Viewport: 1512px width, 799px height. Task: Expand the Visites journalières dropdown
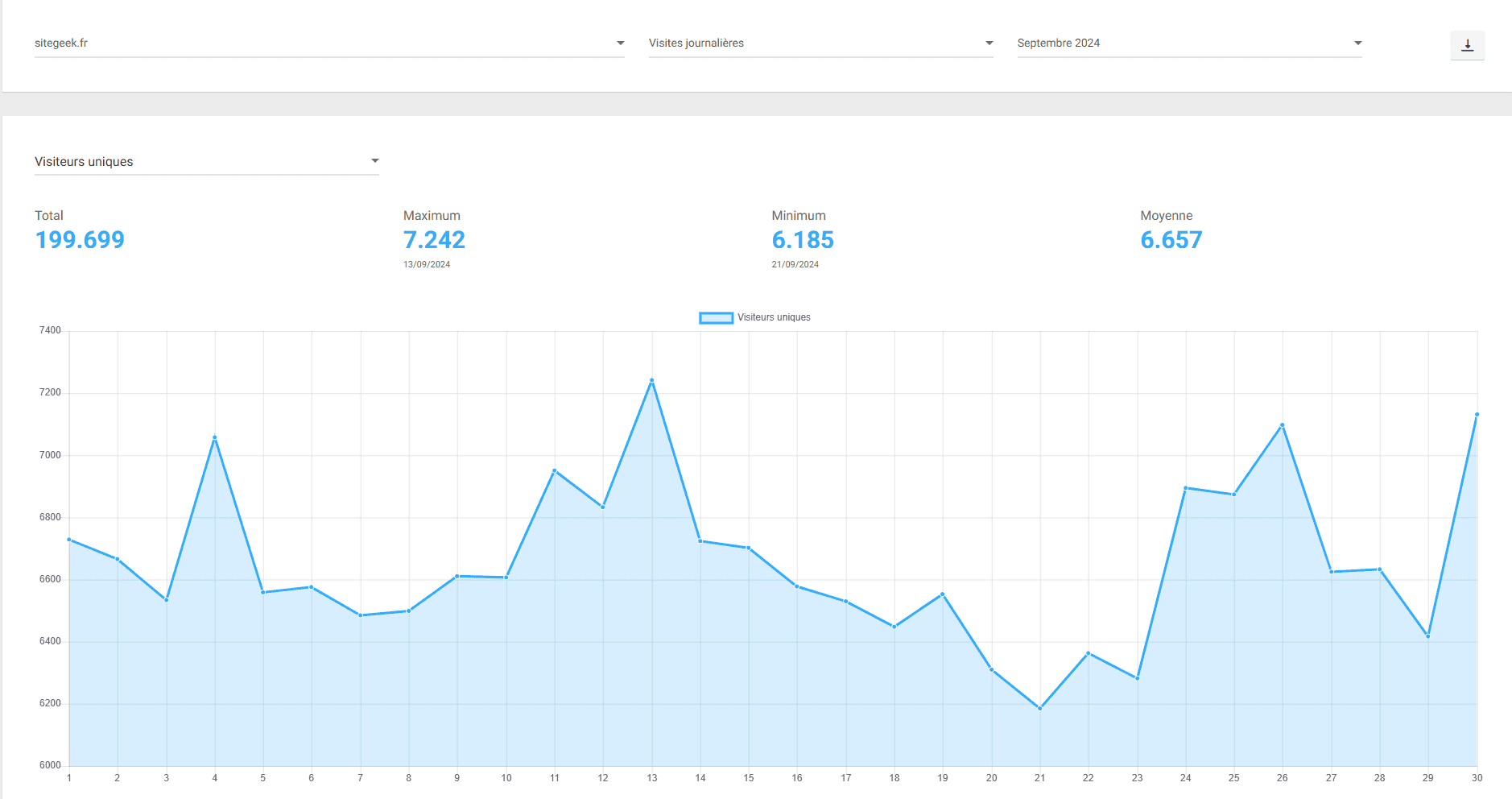[x=813, y=43]
